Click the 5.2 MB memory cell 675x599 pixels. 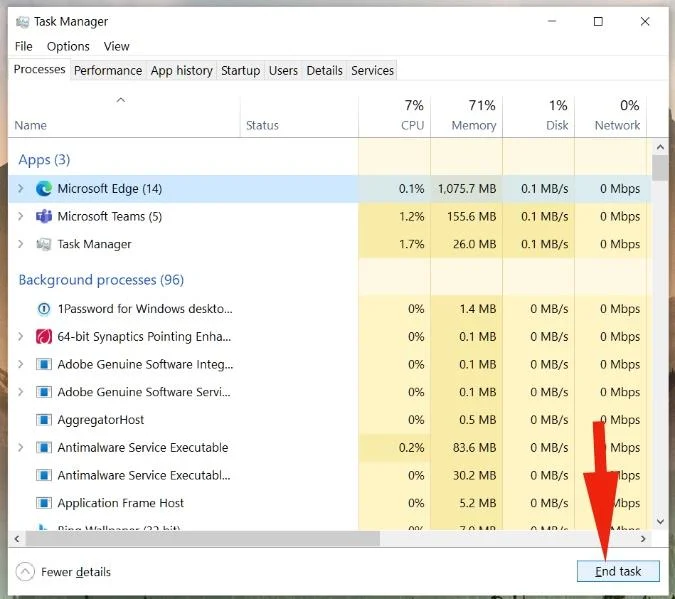pos(466,503)
